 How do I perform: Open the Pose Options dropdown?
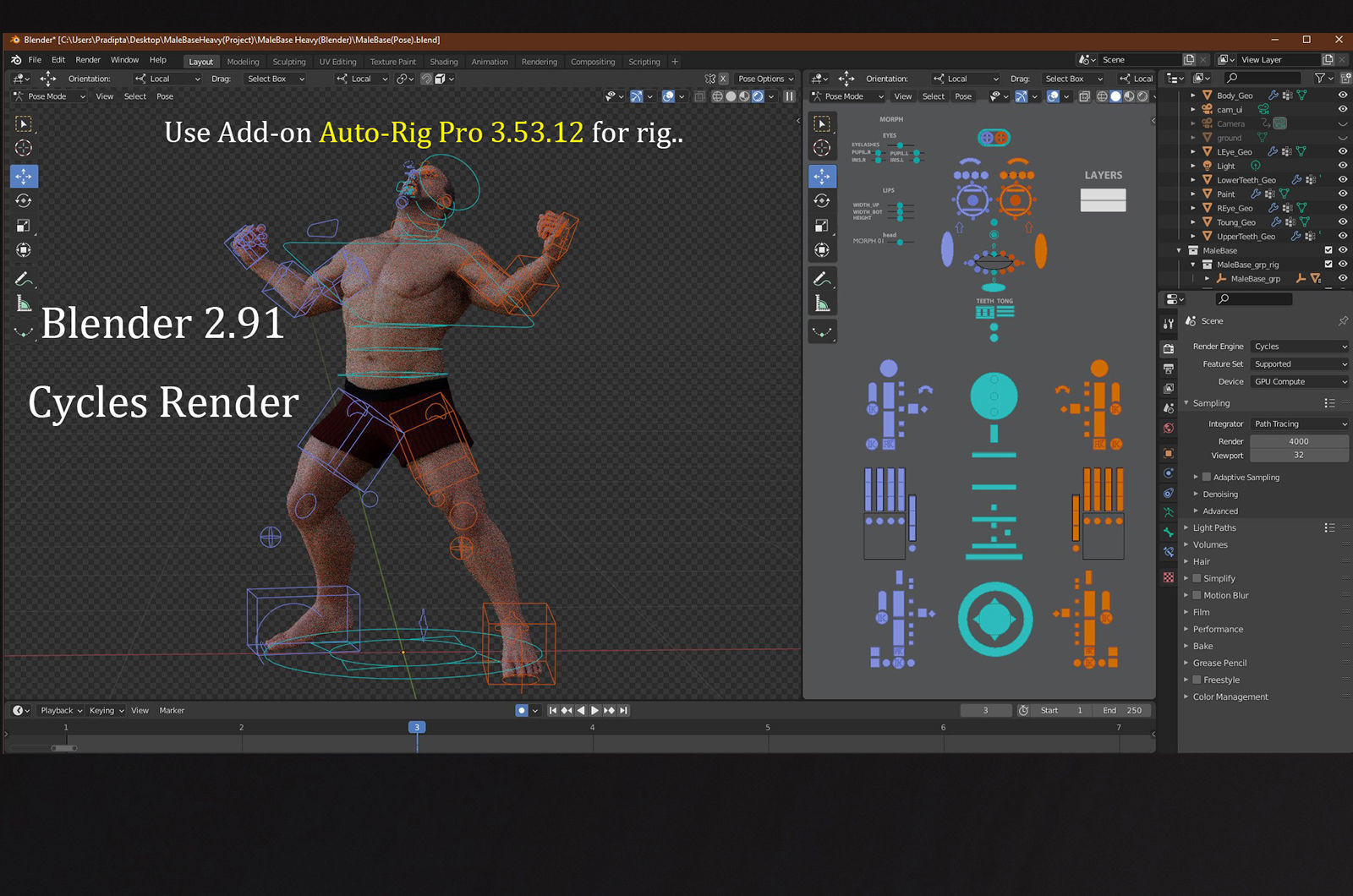pyautogui.click(x=765, y=79)
